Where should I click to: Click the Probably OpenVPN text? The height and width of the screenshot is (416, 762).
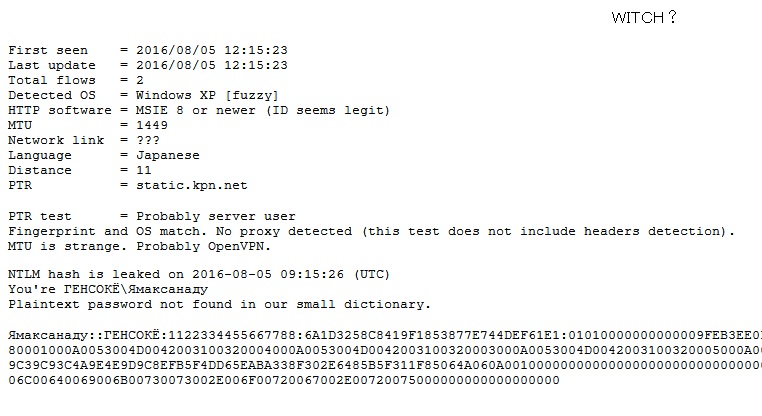(203, 246)
